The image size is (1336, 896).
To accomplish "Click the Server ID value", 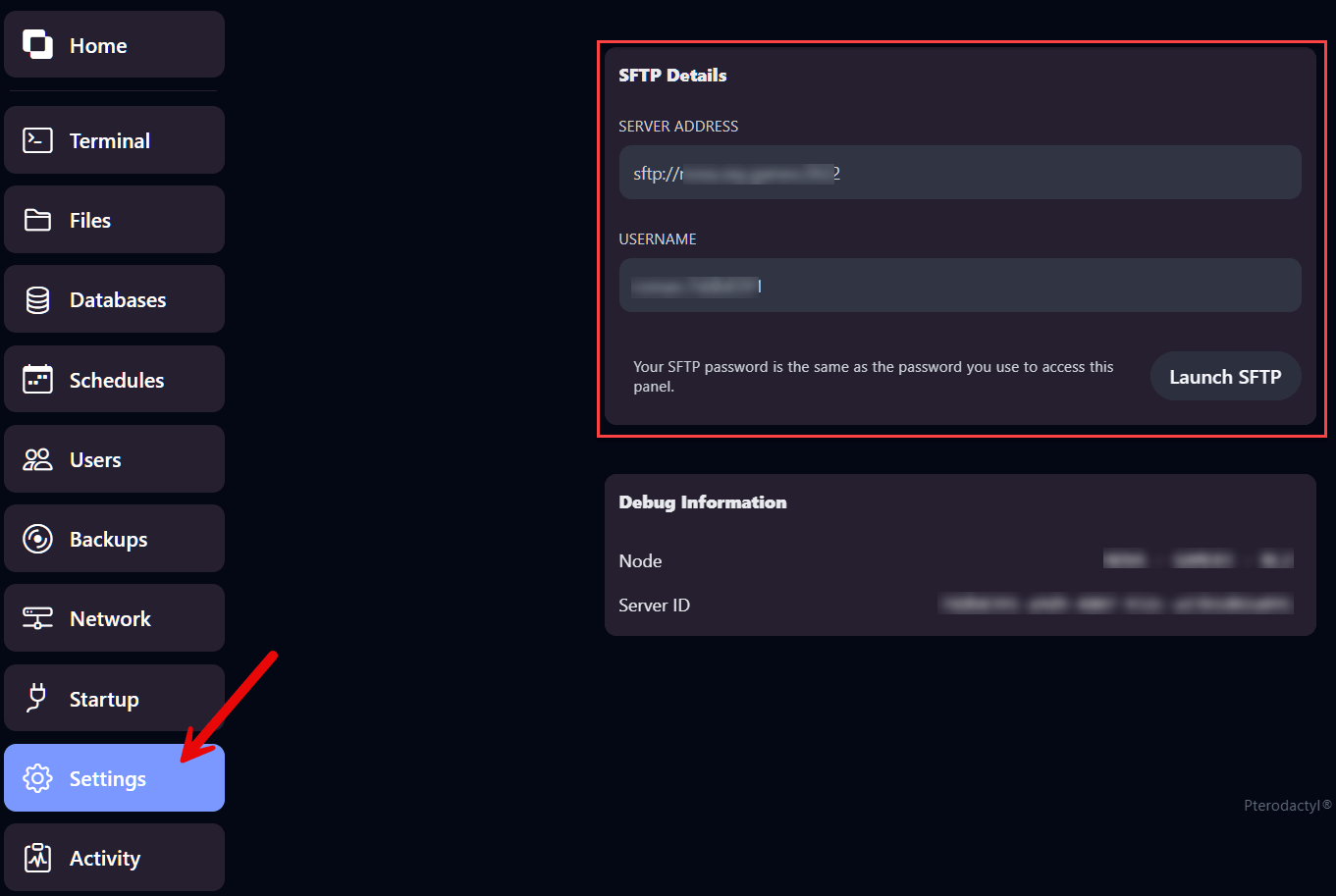I will 1115,605.
